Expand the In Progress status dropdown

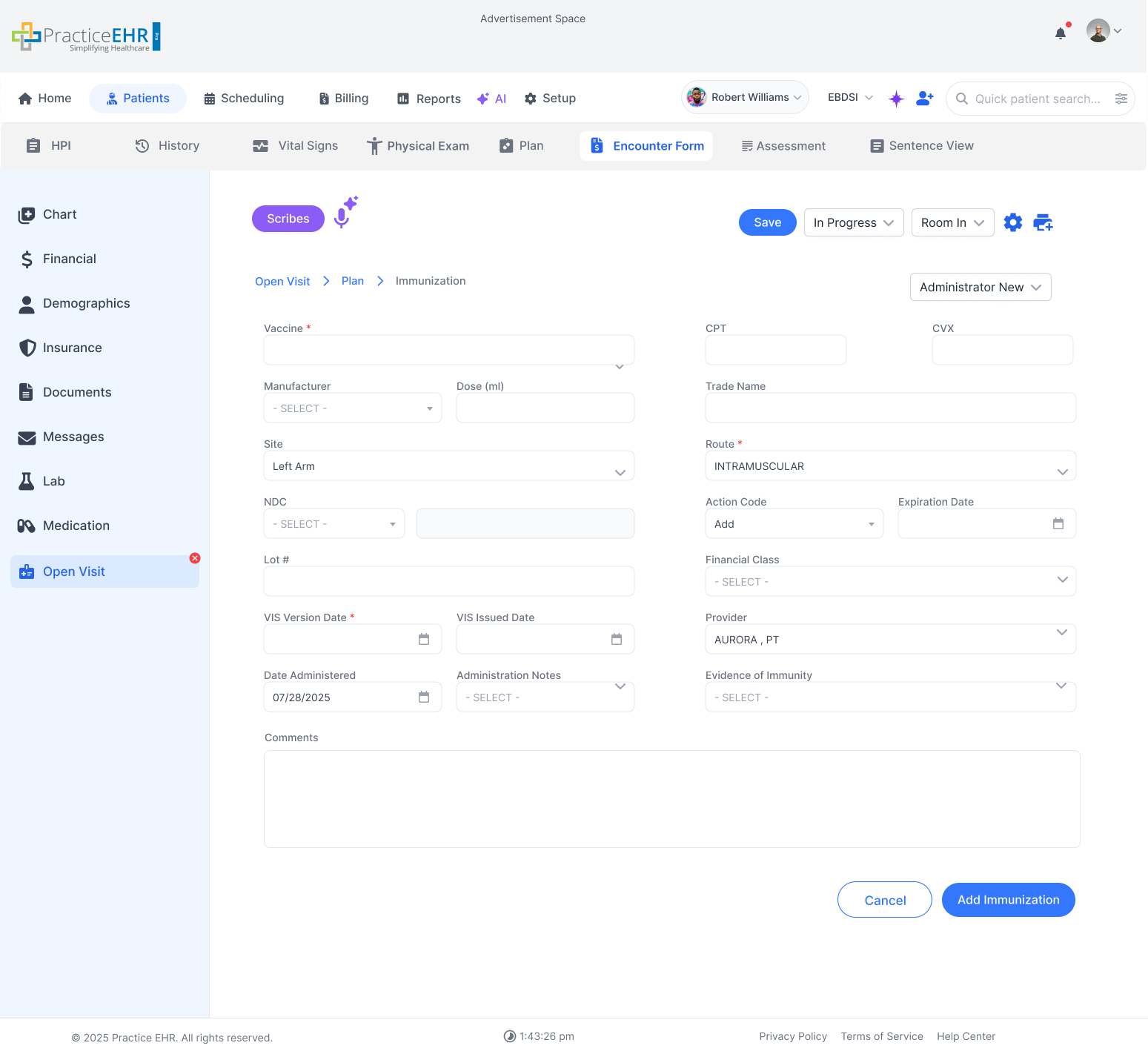click(853, 222)
